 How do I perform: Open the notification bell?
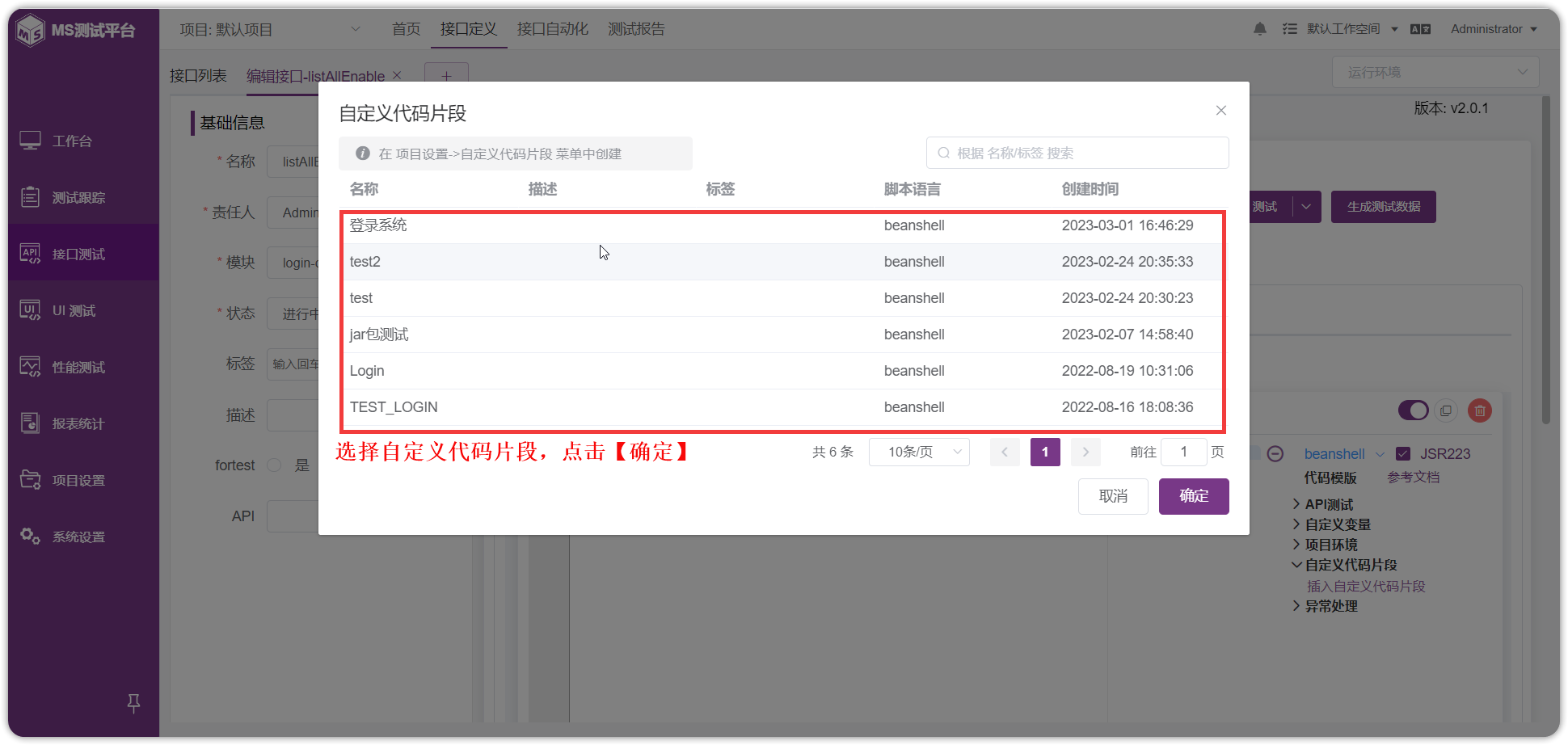click(x=1260, y=29)
